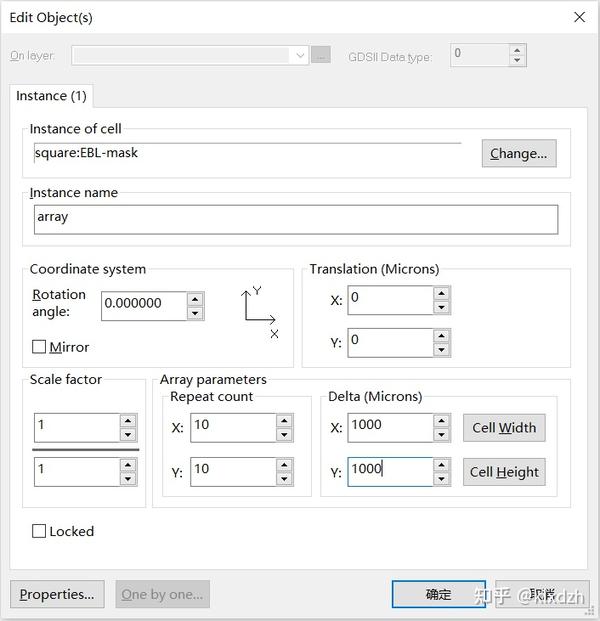The width and height of the screenshot is (600, 621).
Task: Increase Delta X spinner arrow
Action: 442,420
